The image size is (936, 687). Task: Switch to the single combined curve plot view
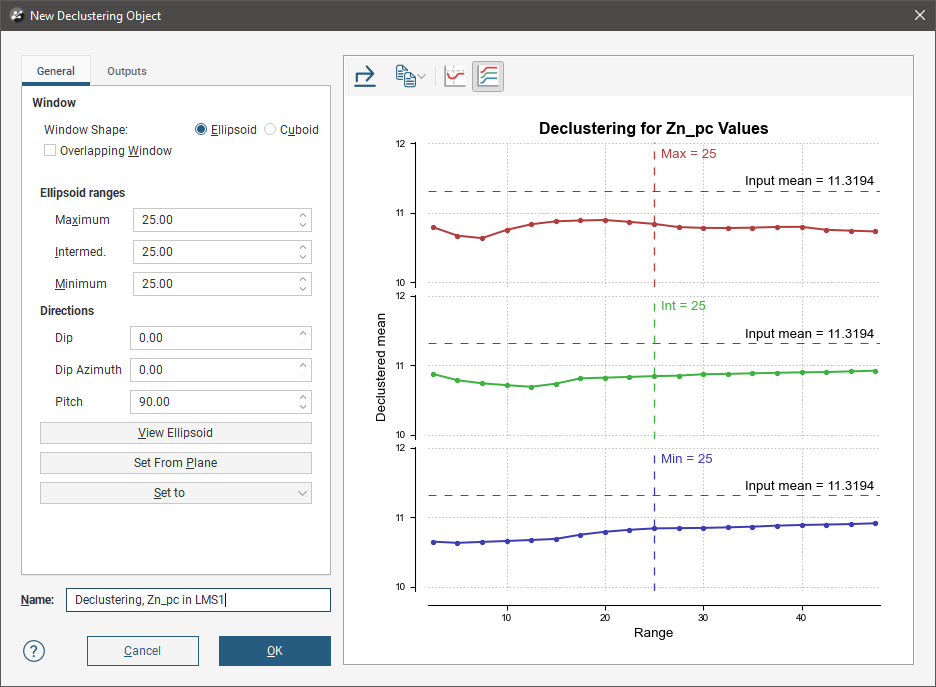pyautogui.click(x=455, y=76)
